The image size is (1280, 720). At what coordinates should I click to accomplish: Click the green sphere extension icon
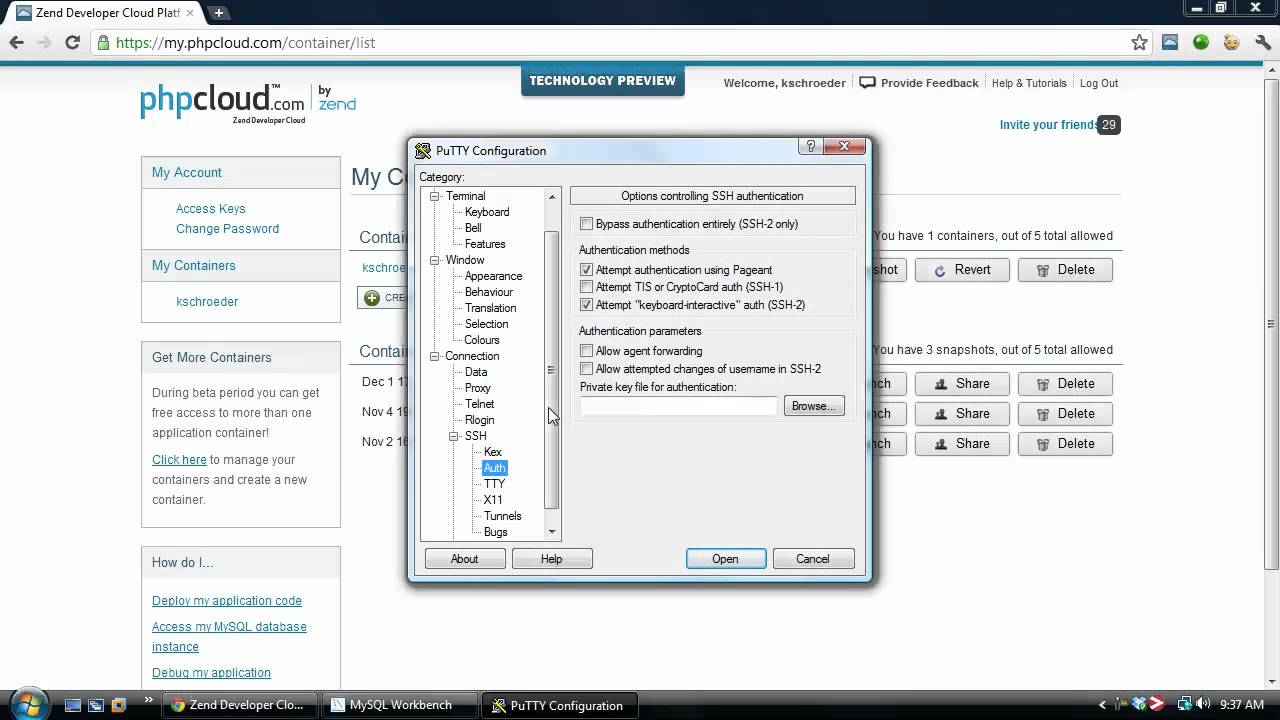pyautogui.click(x=1201, y=42)
